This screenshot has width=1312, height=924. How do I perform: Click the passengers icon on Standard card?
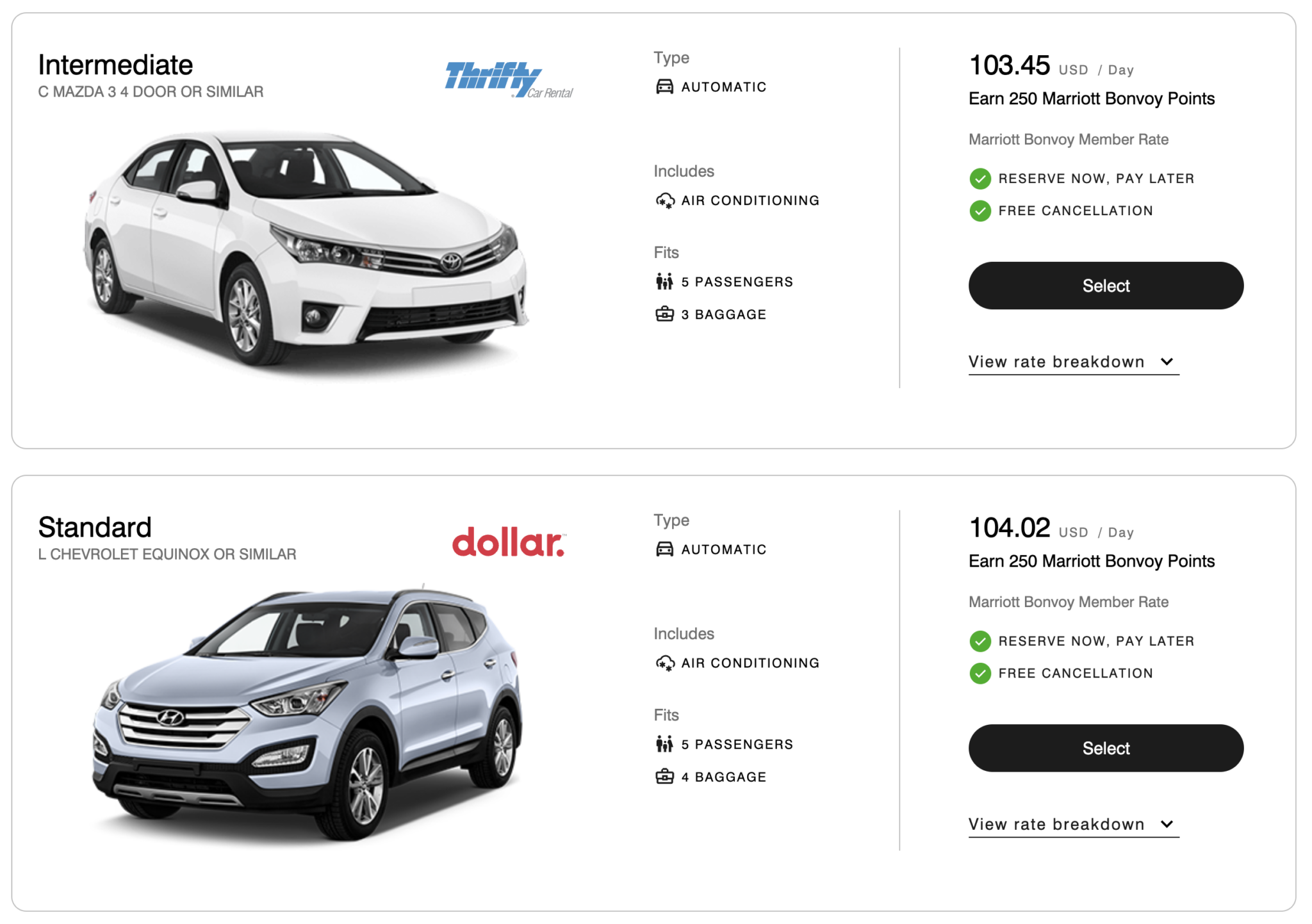664,744
